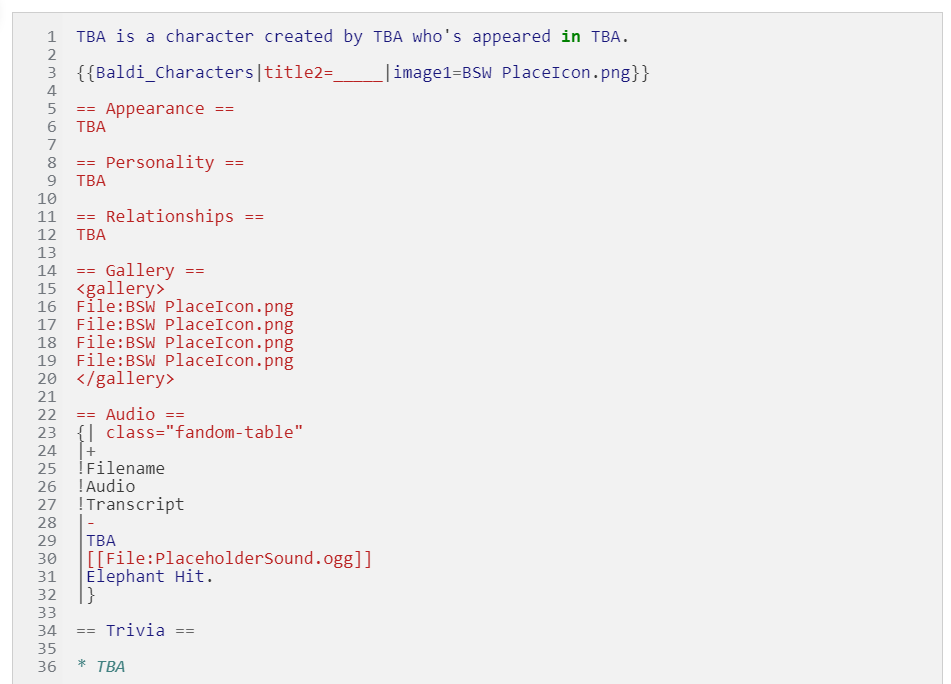
Task: Click the Baldi_Characters template name
Action: pos(174,73)
